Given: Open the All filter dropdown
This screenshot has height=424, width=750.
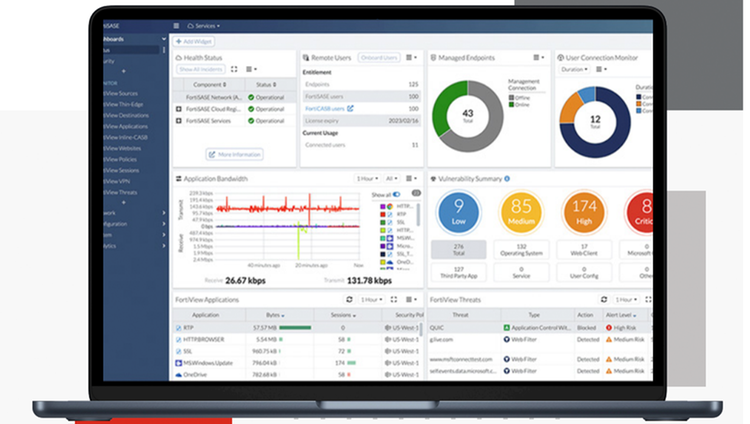Looking at the screenshot, I should 392,179.
